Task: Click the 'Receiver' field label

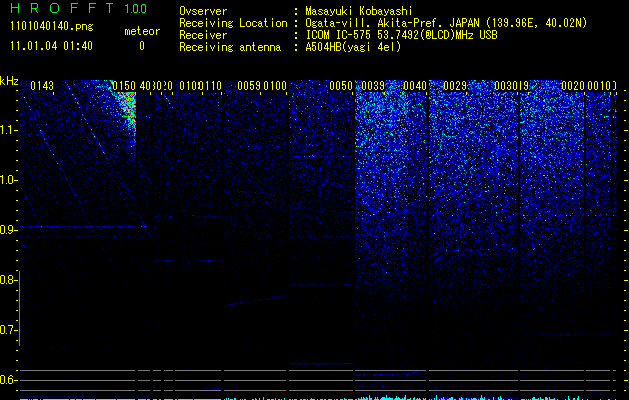Action: tap(203, 35)
